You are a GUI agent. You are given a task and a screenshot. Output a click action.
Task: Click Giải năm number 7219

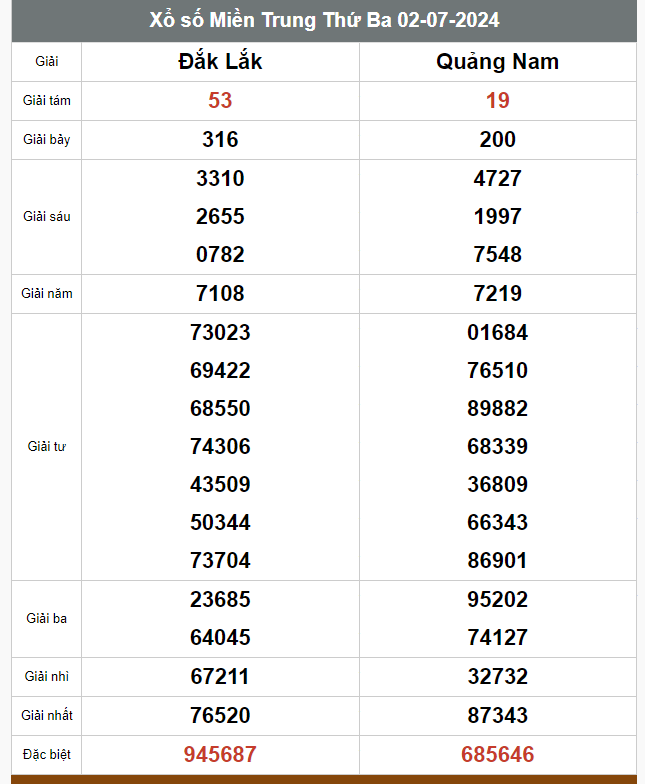(498, 294)
